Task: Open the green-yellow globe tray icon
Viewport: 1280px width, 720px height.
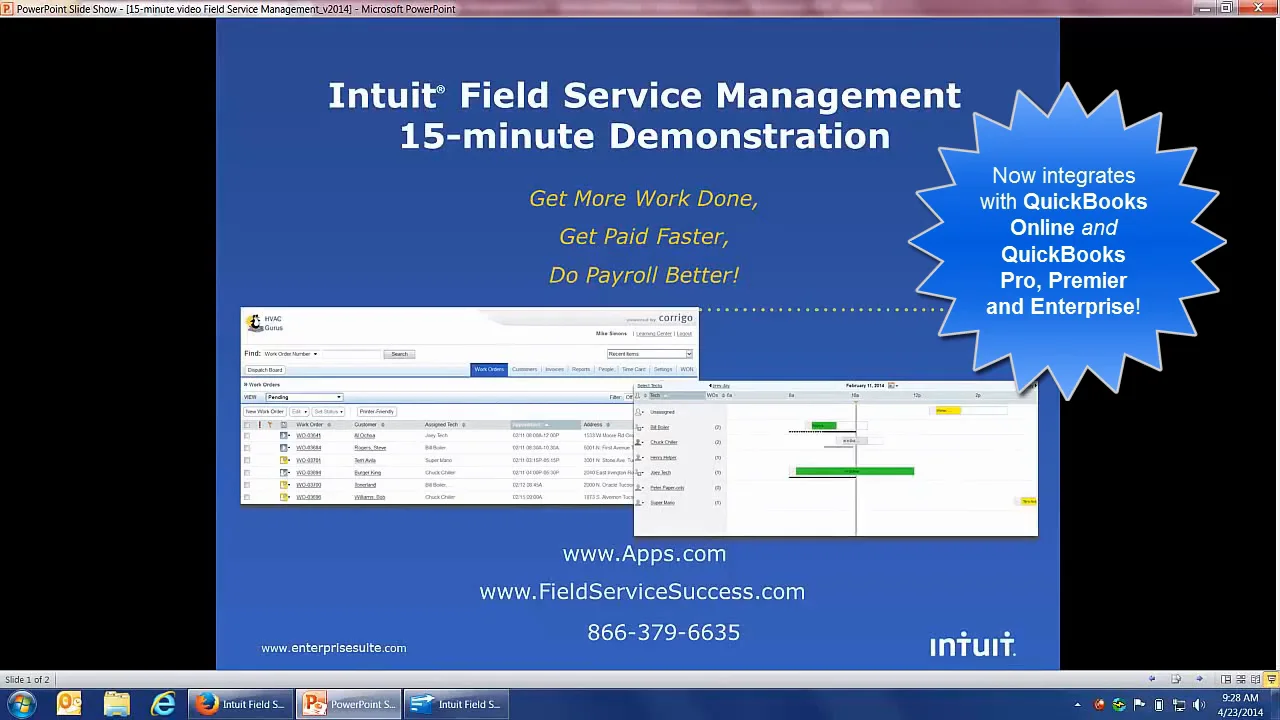Action: click(x=1119, y=705)
